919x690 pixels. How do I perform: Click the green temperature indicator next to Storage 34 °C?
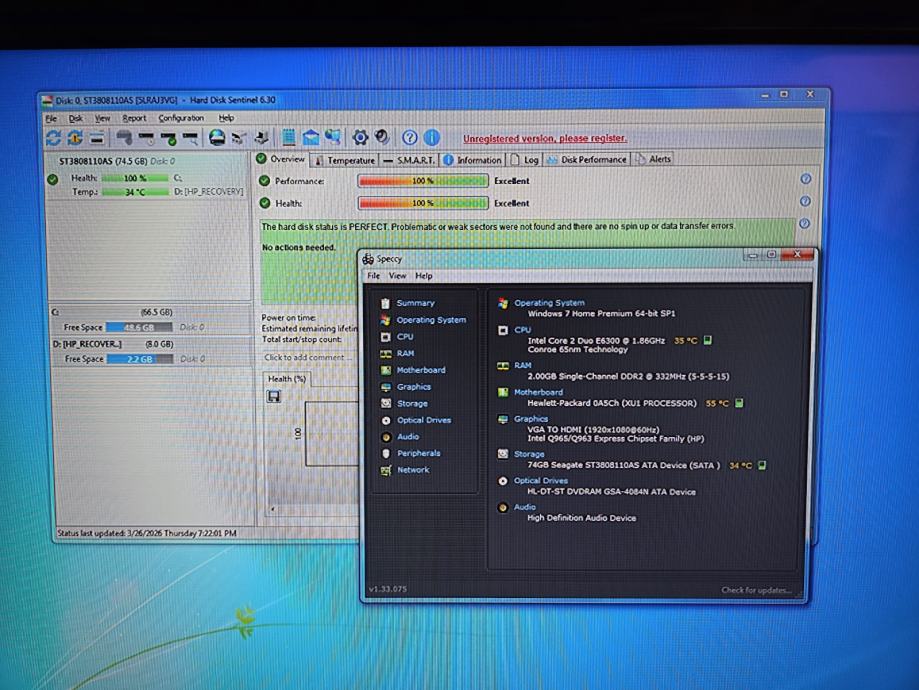coord(762,465)
